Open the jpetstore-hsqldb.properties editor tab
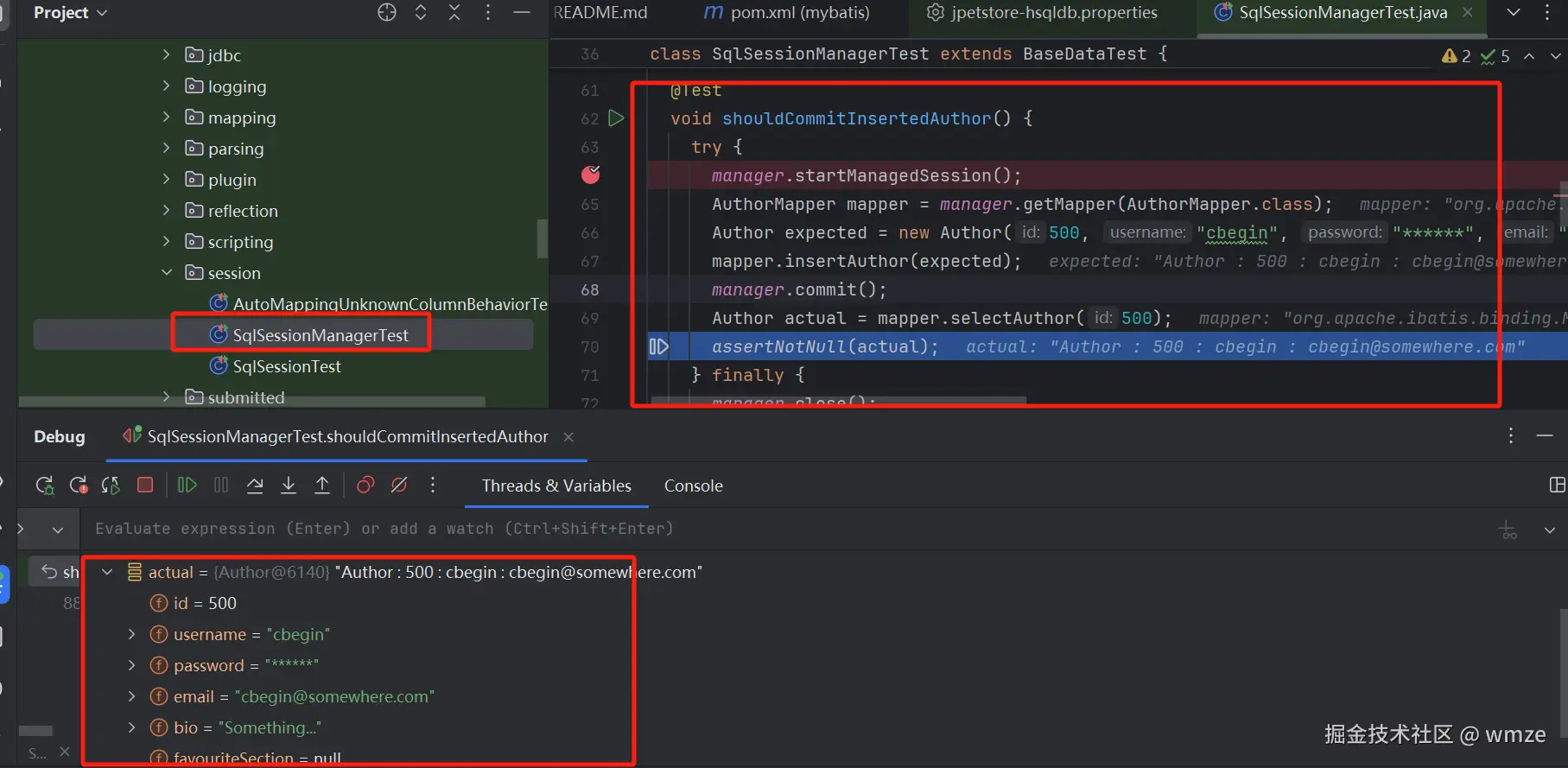The width and height of the screenshot is (1568, 768). pos(1042,12)
